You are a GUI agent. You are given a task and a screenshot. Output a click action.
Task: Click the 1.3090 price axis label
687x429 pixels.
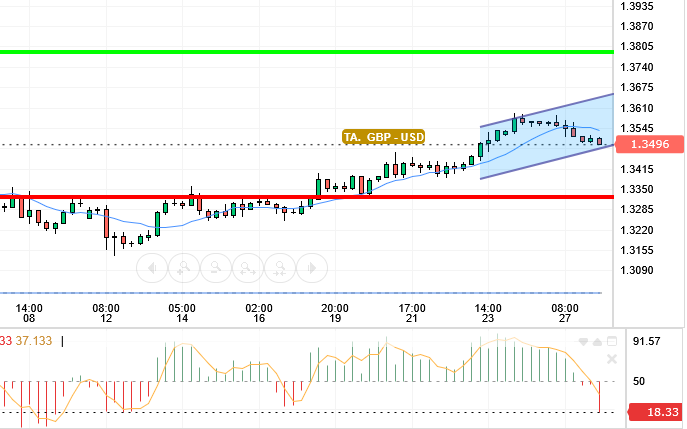(637, 270)
